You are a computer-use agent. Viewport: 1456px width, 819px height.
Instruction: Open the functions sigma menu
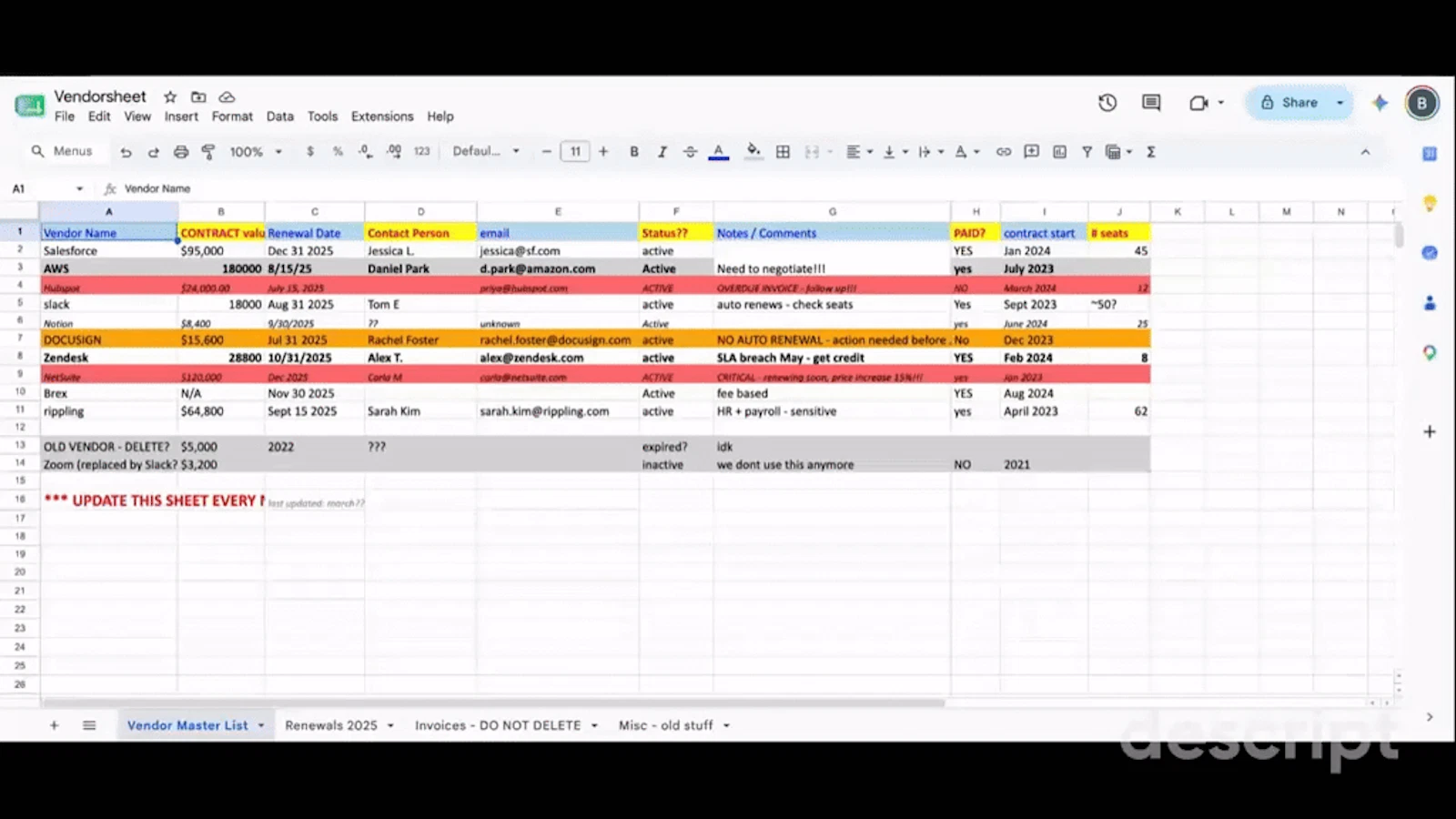point(1151,152)
